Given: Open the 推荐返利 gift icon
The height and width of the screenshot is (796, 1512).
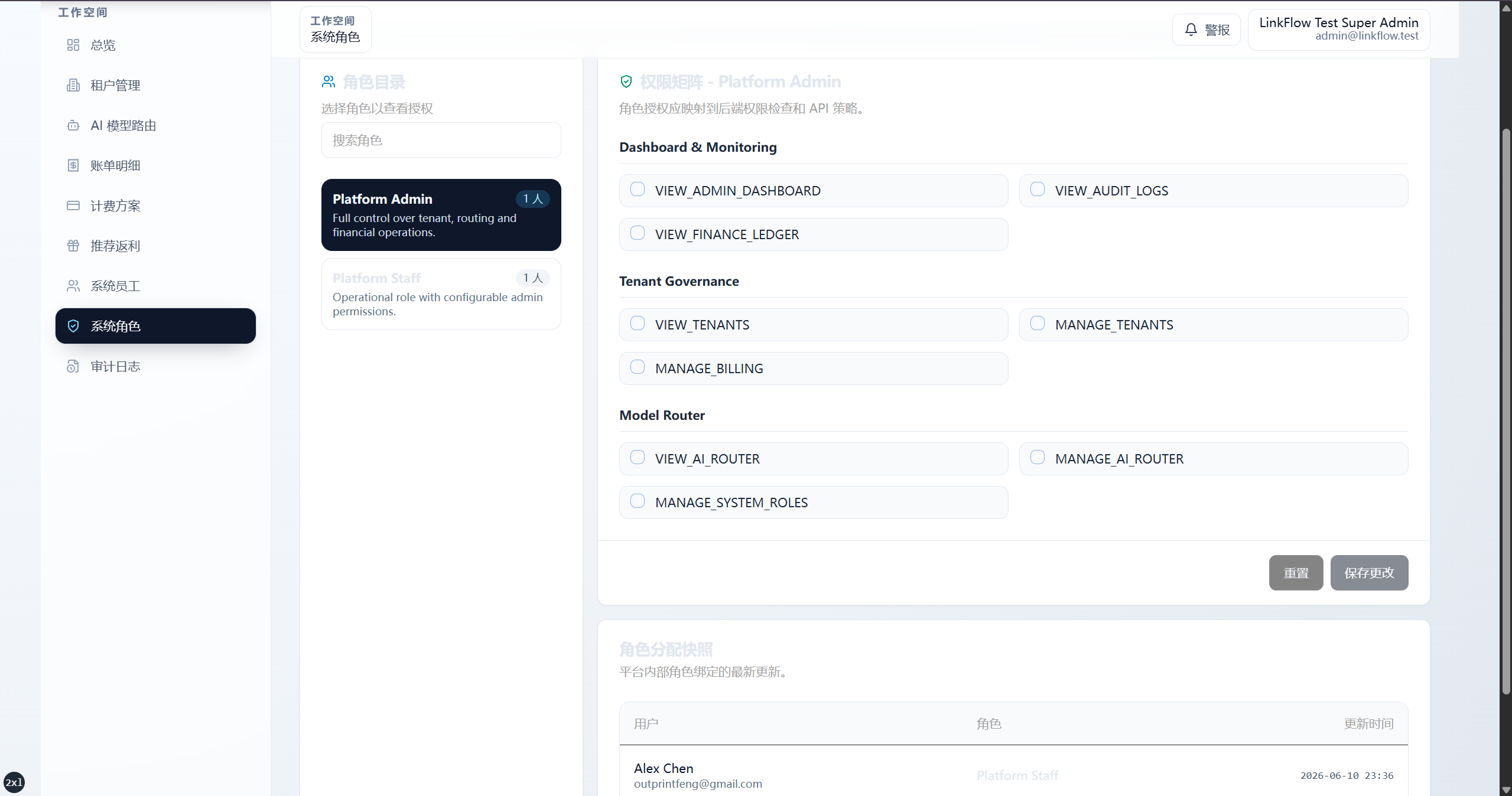Looking at the screenshot, I should pyautogui.click(x=73, y=246).
